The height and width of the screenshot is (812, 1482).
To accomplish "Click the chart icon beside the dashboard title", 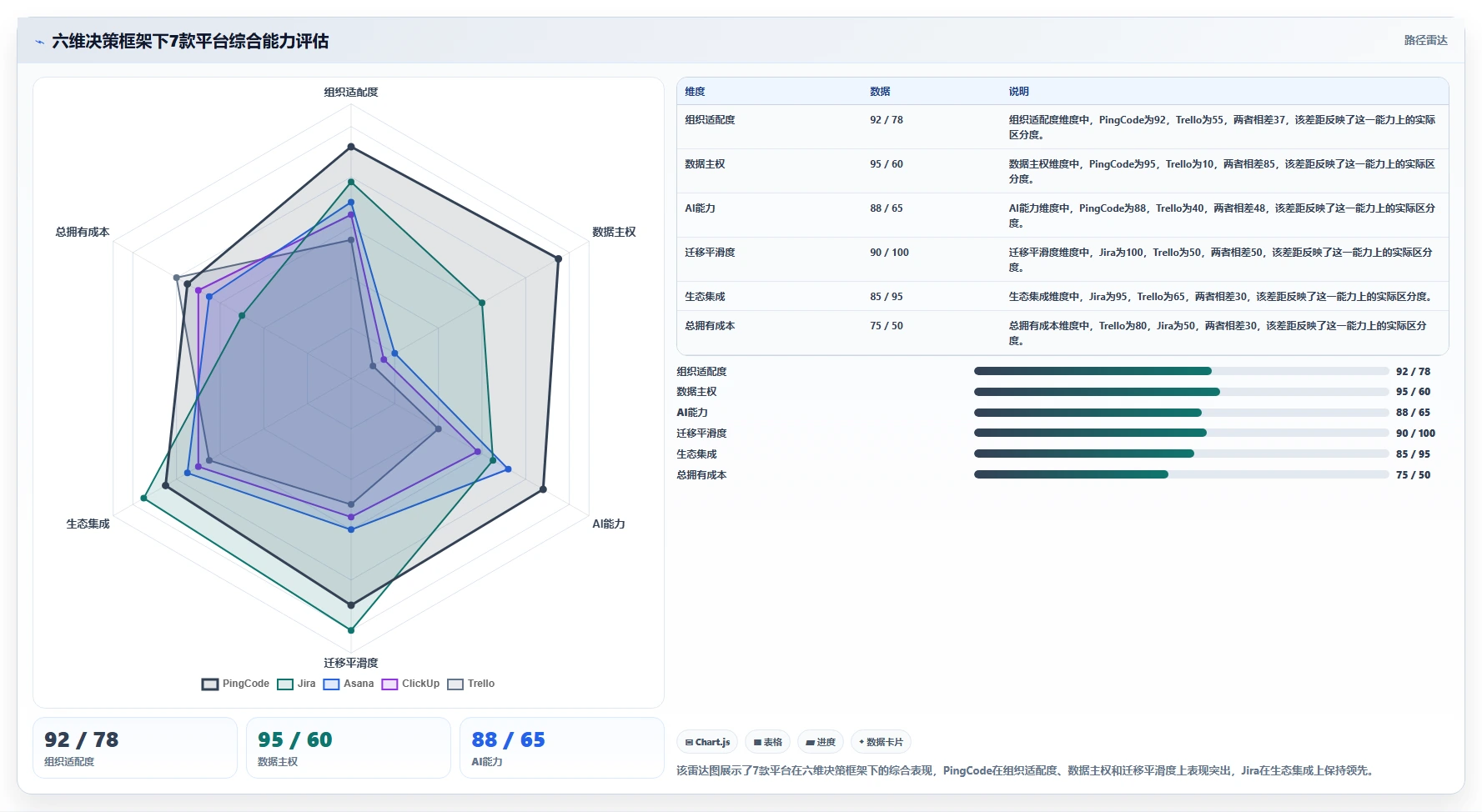I will point(39,42).
